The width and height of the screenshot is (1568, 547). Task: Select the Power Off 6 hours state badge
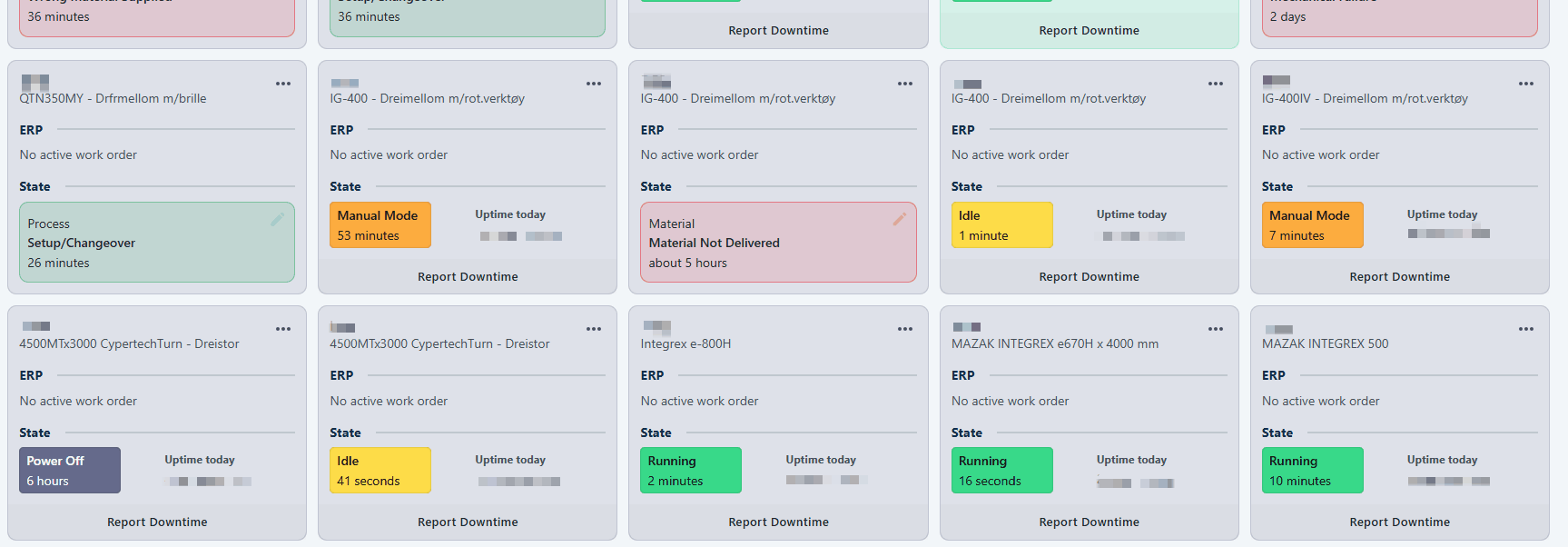[x=70, y=471]
